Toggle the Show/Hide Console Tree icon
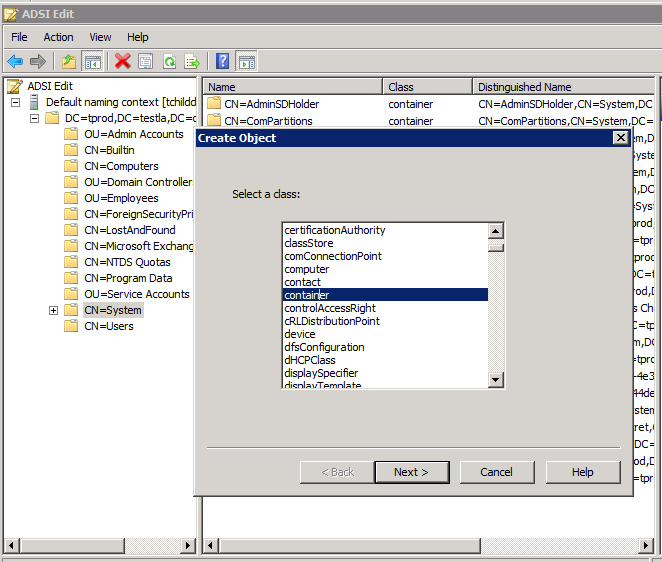The width and height of the screenshot is (662, 562). coord(92,62)
